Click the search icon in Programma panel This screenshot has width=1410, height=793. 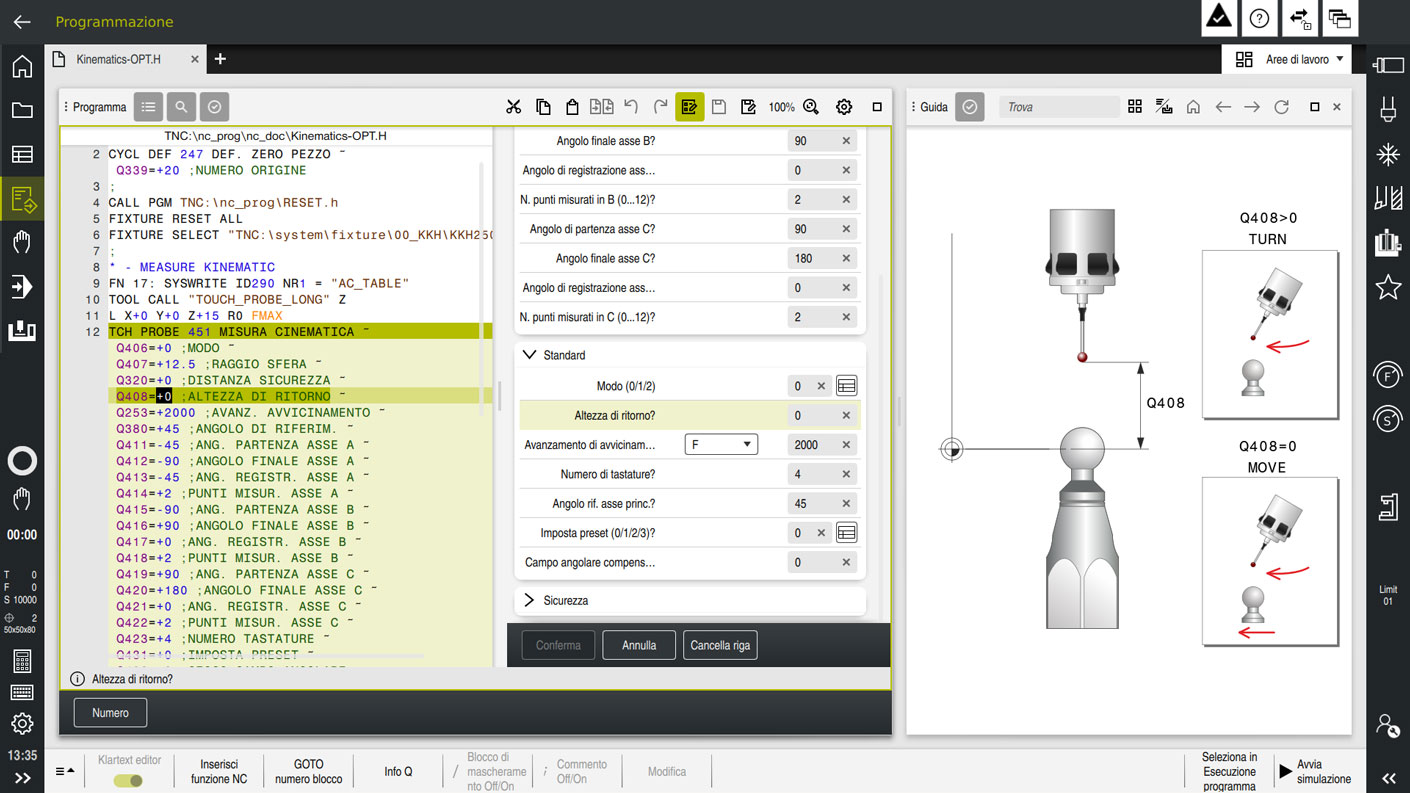click(181, 107)
